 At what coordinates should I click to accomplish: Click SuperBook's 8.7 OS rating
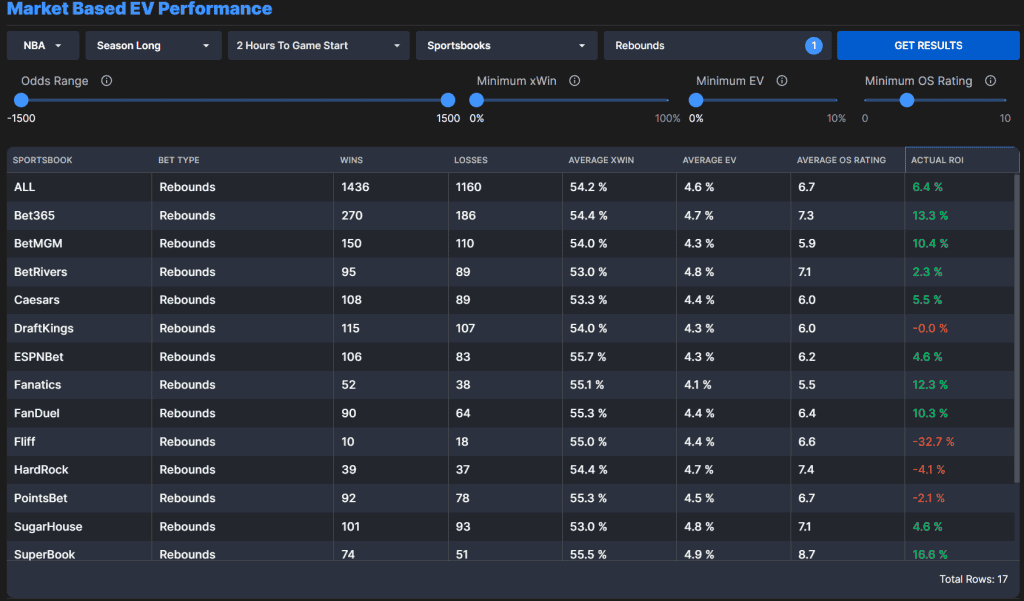coord(807,555)
